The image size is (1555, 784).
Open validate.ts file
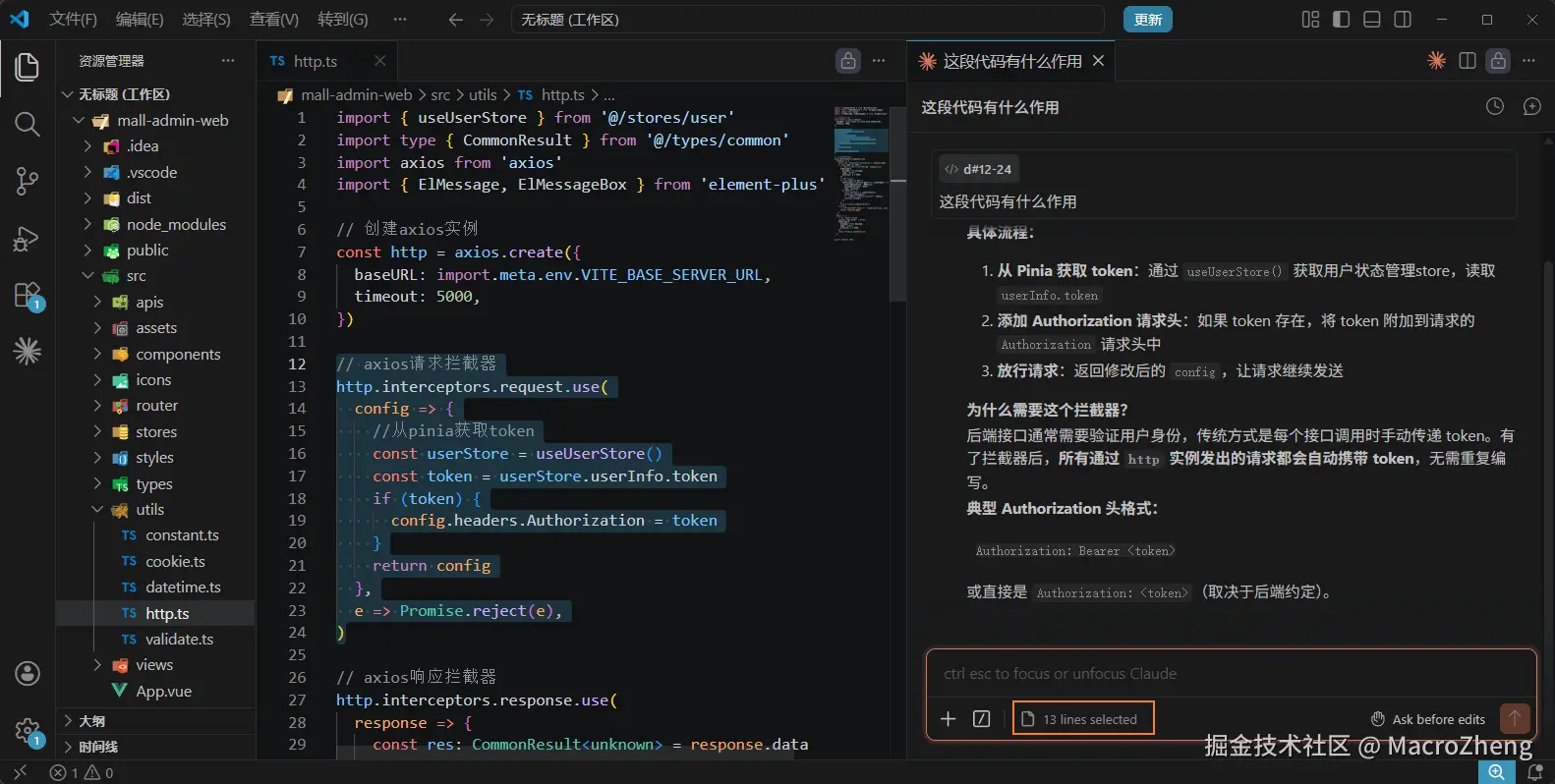pos(155,640)
